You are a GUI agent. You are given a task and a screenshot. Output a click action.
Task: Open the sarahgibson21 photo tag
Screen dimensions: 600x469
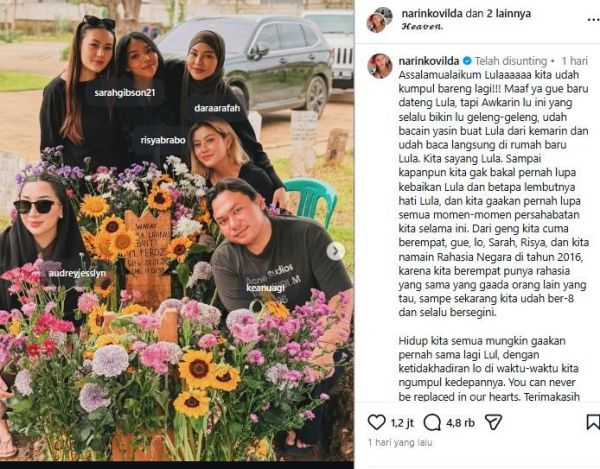tap(125, 93)
